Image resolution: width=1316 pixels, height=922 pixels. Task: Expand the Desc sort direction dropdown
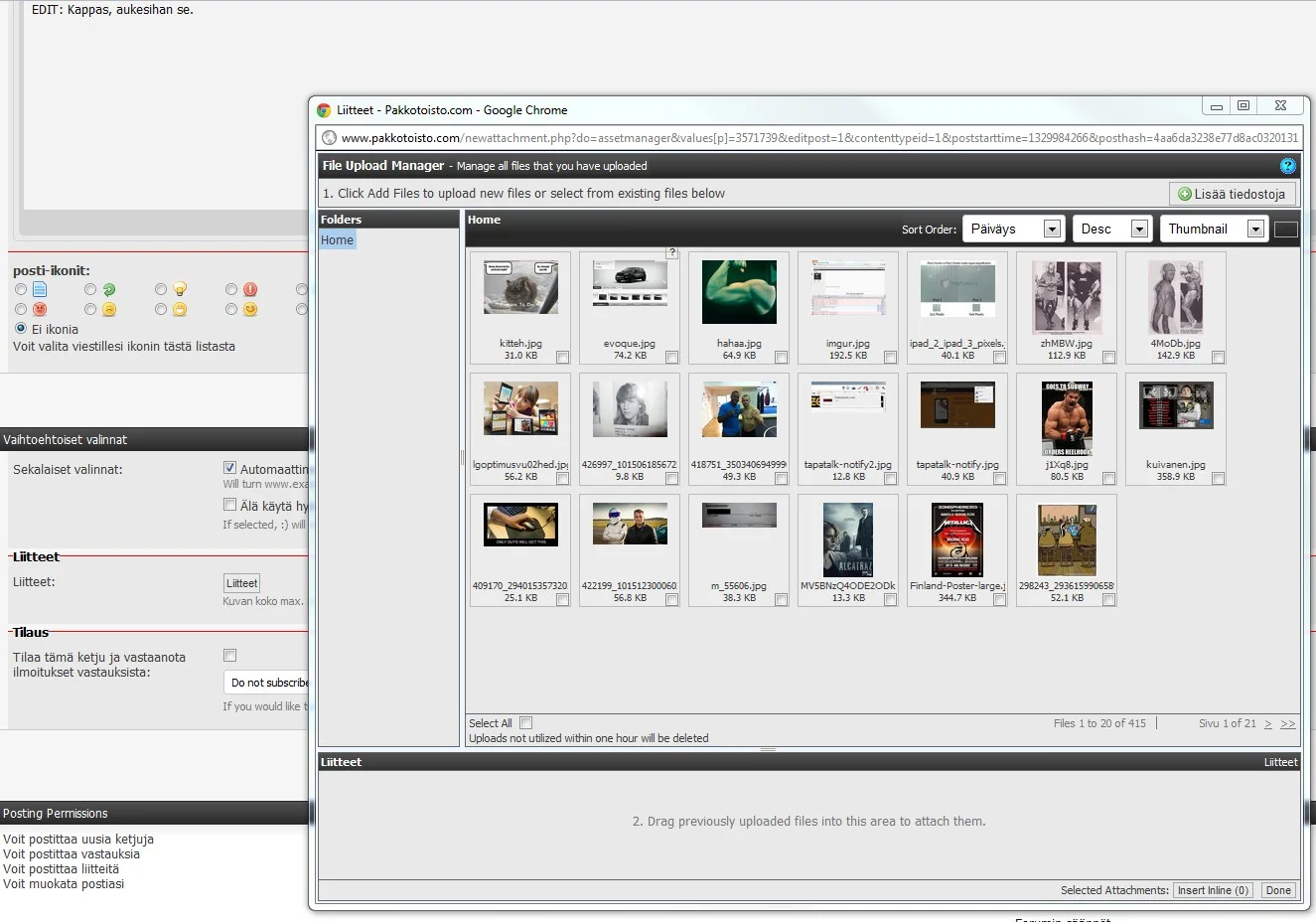click(1111, 229)
